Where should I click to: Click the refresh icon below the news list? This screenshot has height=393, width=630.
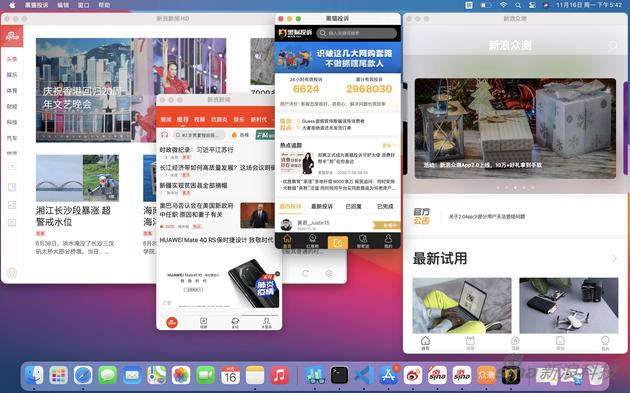(305, 273)
